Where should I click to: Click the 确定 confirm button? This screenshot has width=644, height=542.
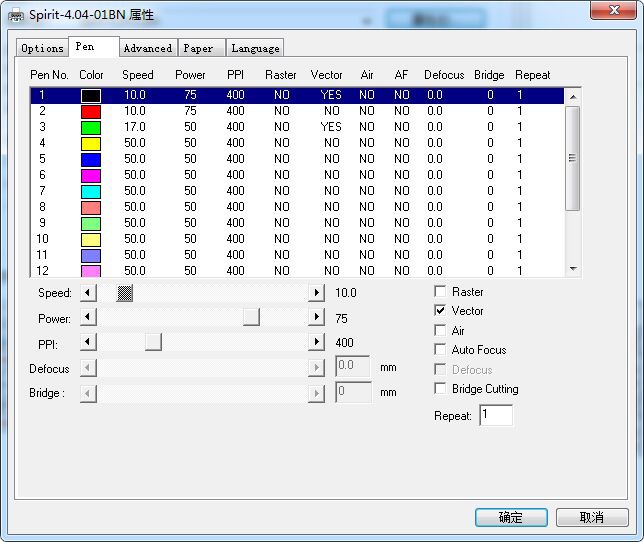(x=511, y=517)
